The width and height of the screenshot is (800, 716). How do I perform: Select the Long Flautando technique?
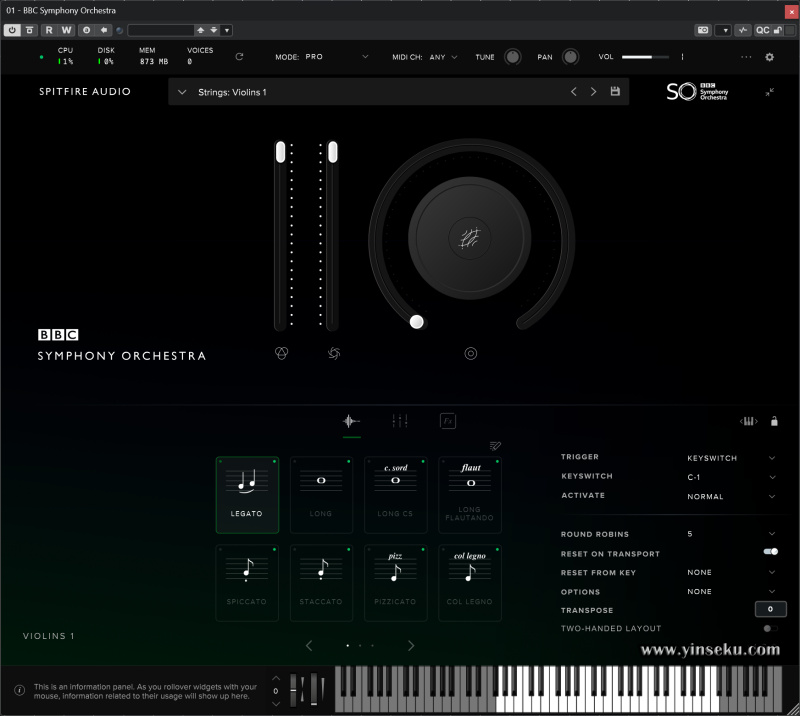coord(469,494)
